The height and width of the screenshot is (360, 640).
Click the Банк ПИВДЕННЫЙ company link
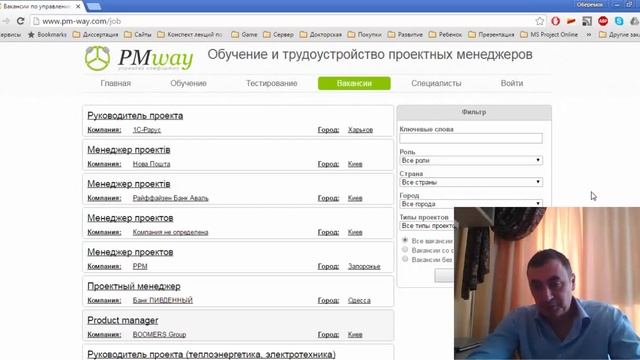162,300
